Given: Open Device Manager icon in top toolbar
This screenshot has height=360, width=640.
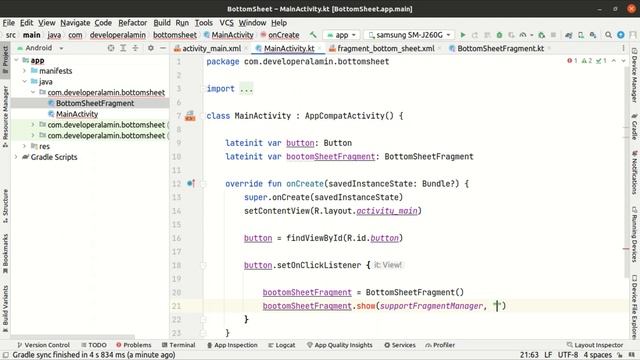Looking at the screenshot, I should tap(581, 35).
